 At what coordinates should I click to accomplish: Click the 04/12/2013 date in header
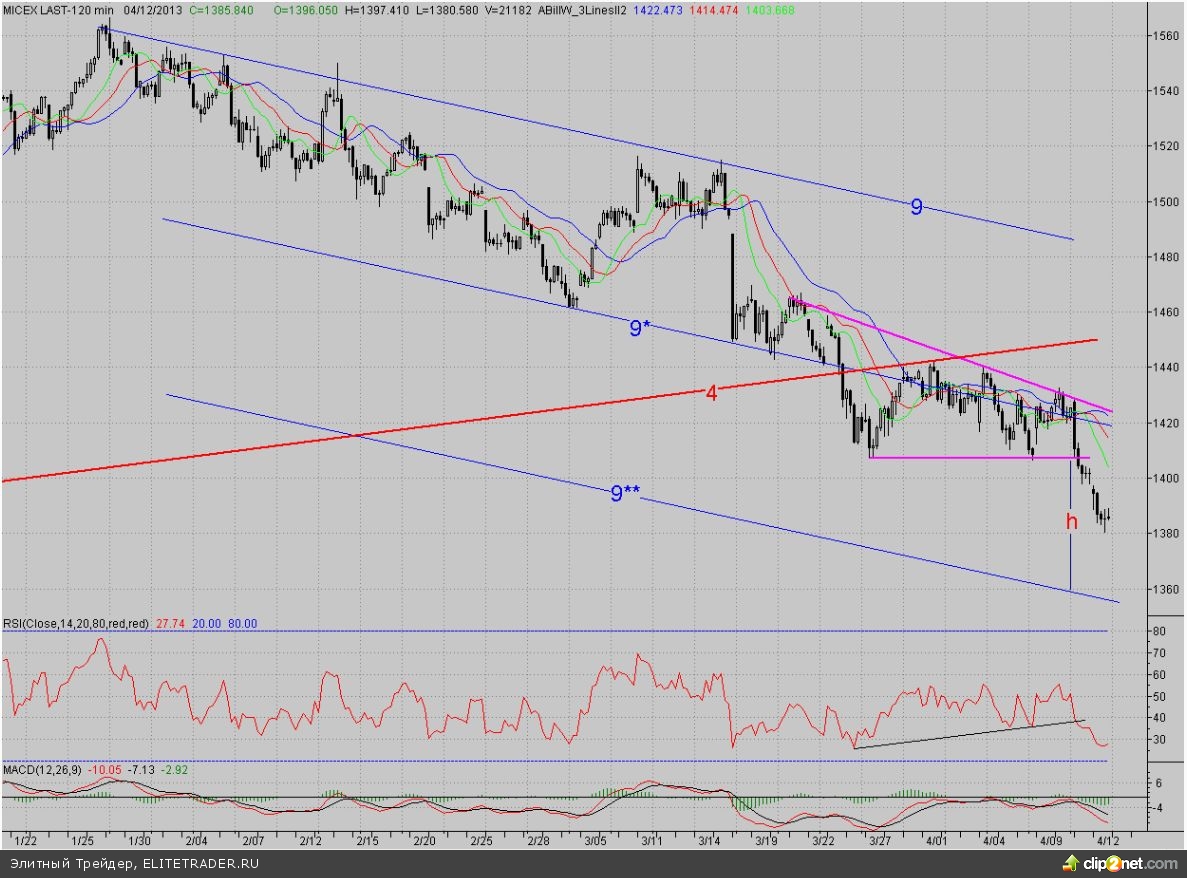153,8
